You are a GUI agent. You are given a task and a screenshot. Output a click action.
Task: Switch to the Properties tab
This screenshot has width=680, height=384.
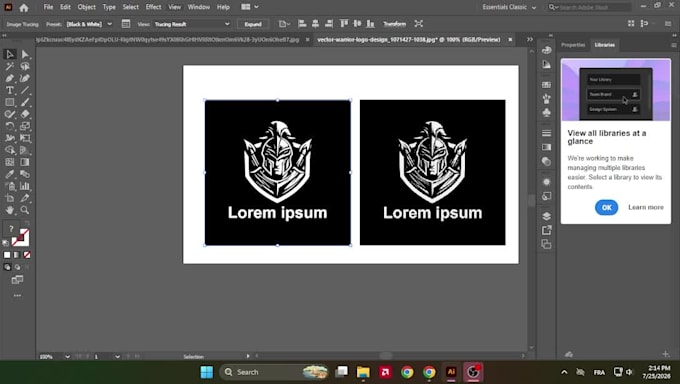573,45
